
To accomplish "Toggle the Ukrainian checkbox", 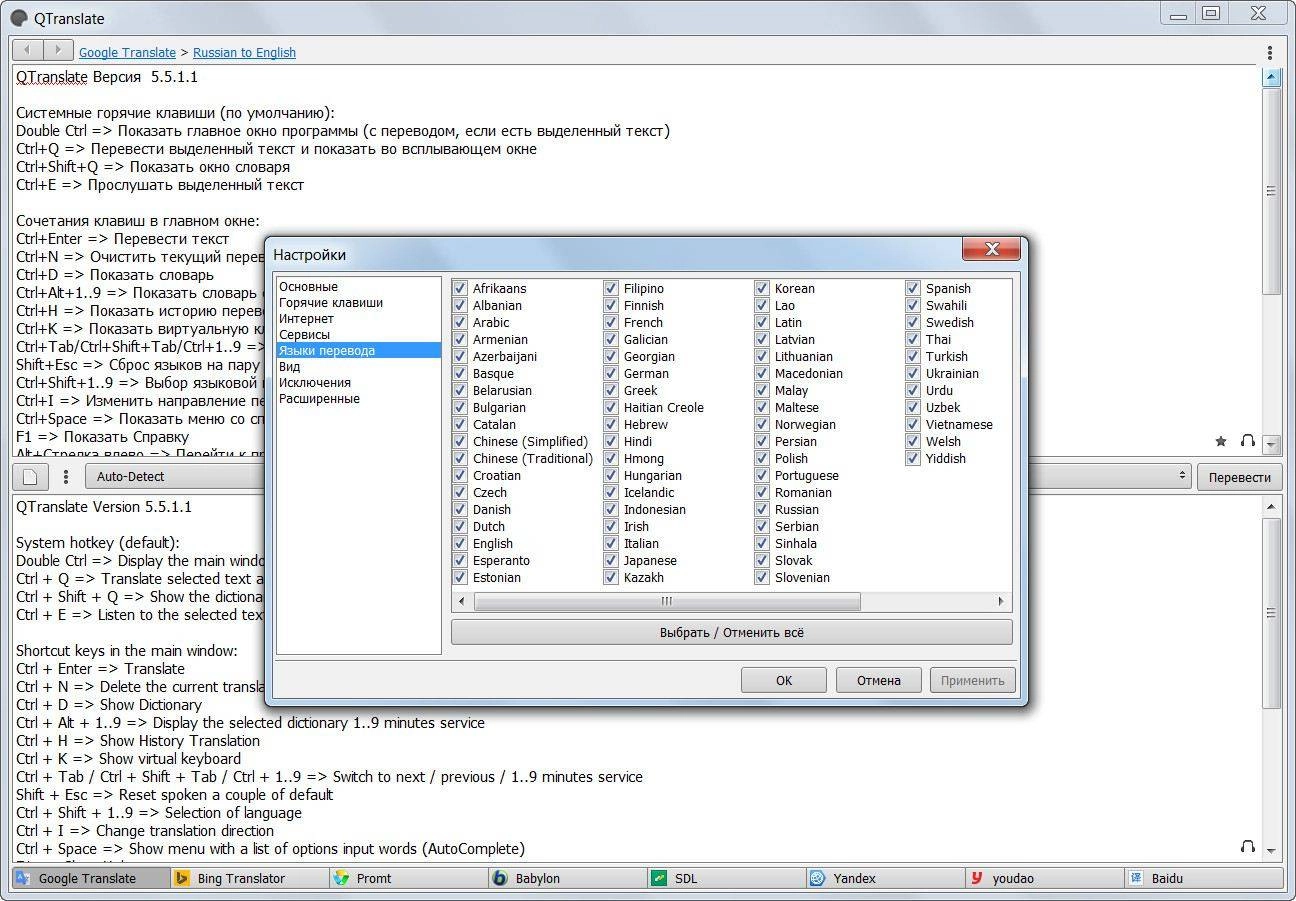I will pos(913,373).
